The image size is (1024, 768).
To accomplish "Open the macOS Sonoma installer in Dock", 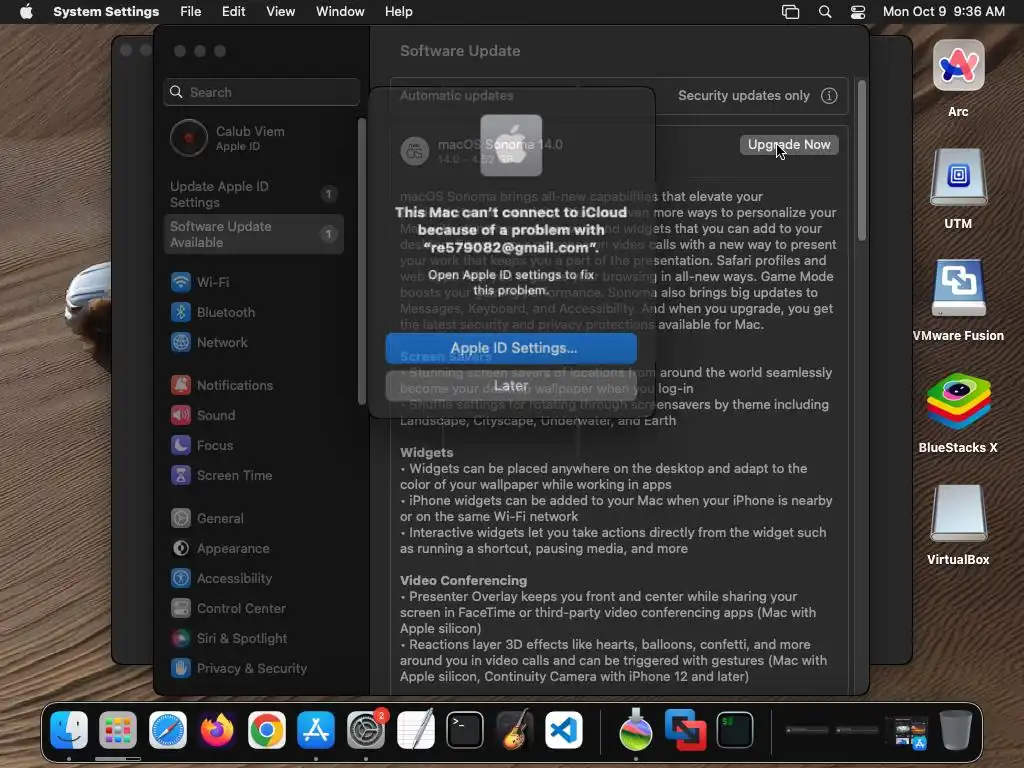I will click(636, 729).
